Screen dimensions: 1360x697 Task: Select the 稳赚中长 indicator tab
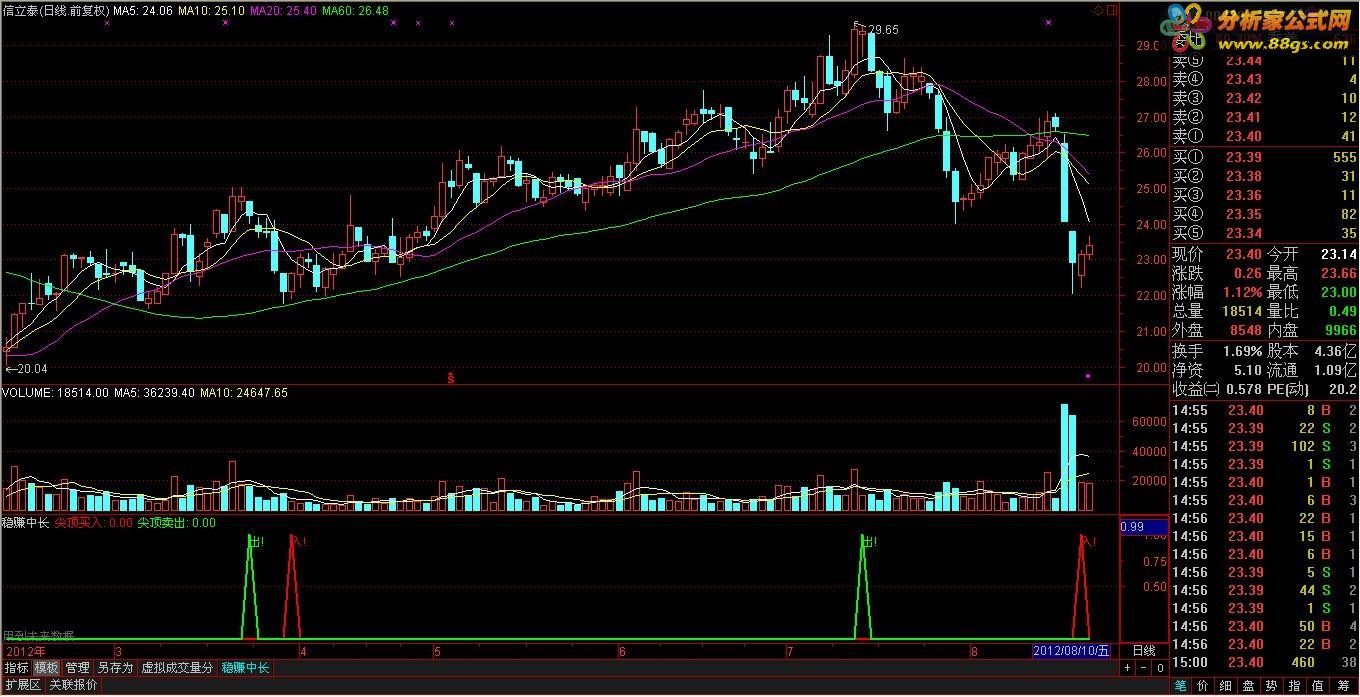tap(245, 667)
